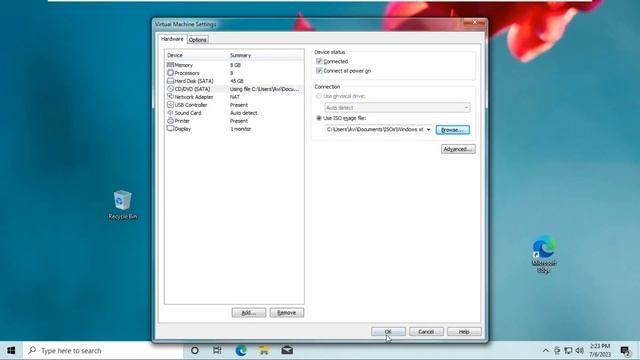Open Cortana circle icon on taskbar
Viewport: 640px width, 360px height.
(195, 351)
